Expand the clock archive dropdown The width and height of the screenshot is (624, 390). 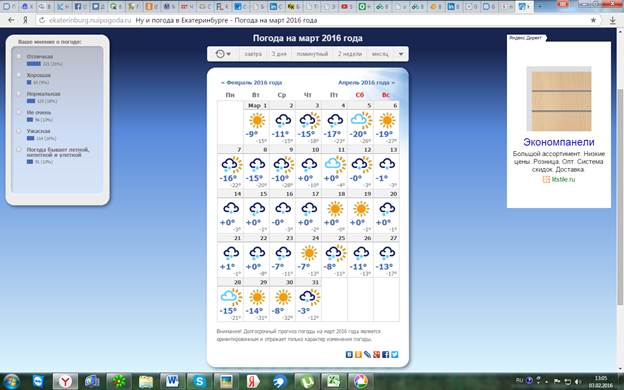coord(223,54)
